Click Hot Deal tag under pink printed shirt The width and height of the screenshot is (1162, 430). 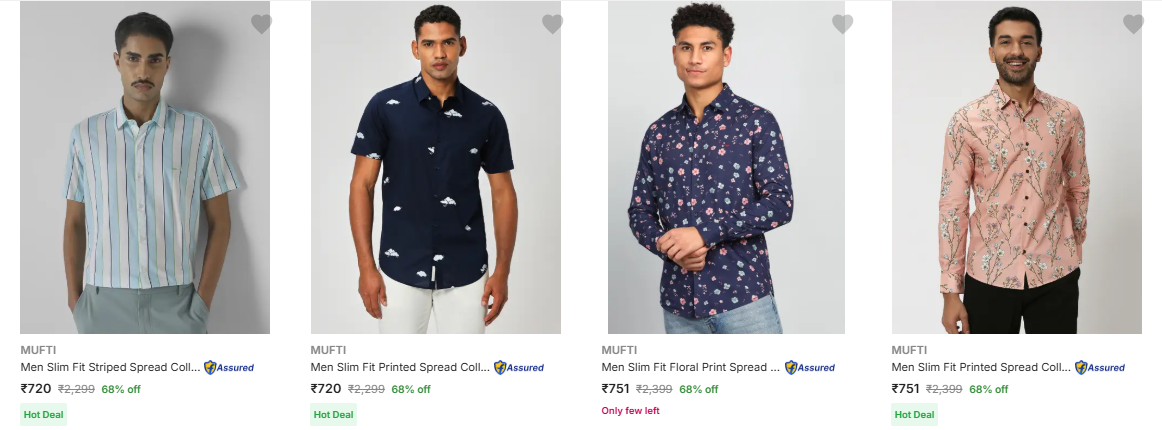(914, 414)
